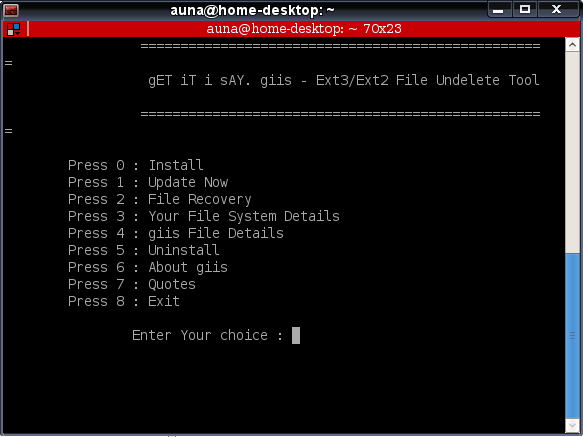Maximize the terminal window
583x437 pixels.
[525, 10]
